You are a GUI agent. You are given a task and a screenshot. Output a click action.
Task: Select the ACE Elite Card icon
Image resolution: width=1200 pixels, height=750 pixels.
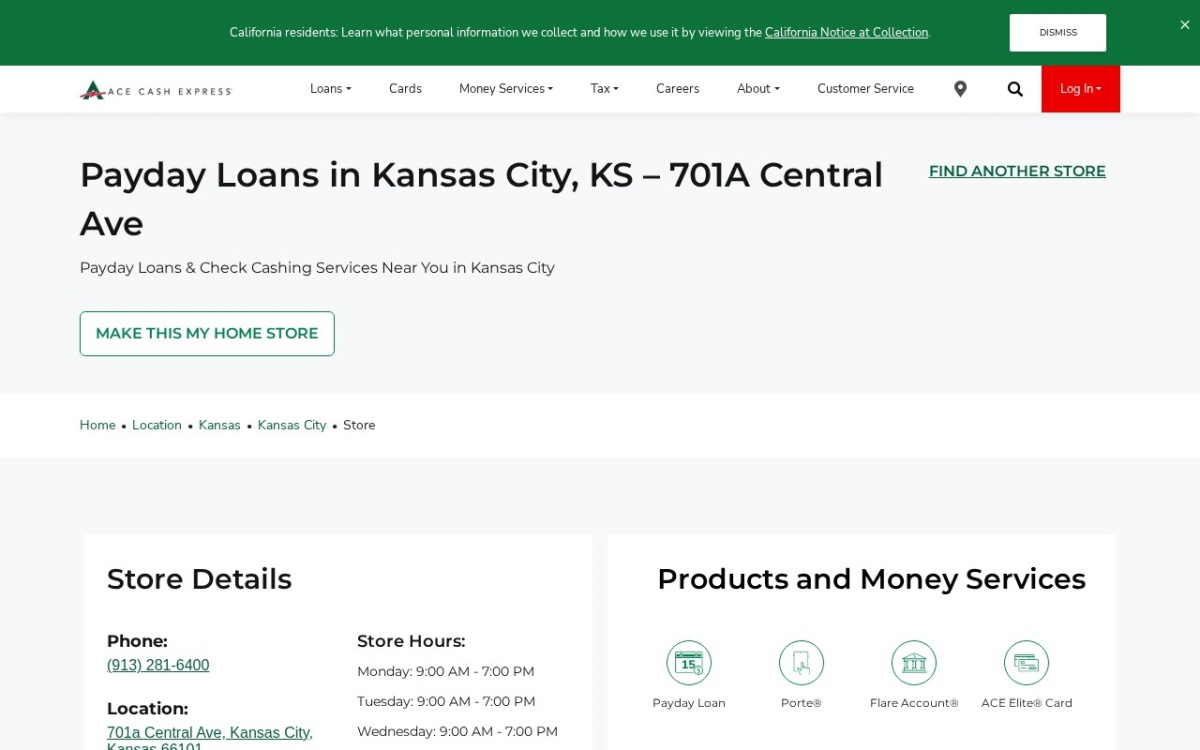pyautogui.click(x=1026, y=663)
